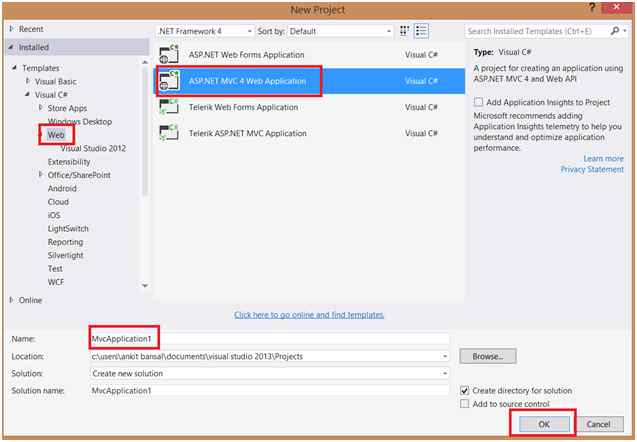Select Android template category
Screen dimensions: 637x442
click(x=62, y=188)
